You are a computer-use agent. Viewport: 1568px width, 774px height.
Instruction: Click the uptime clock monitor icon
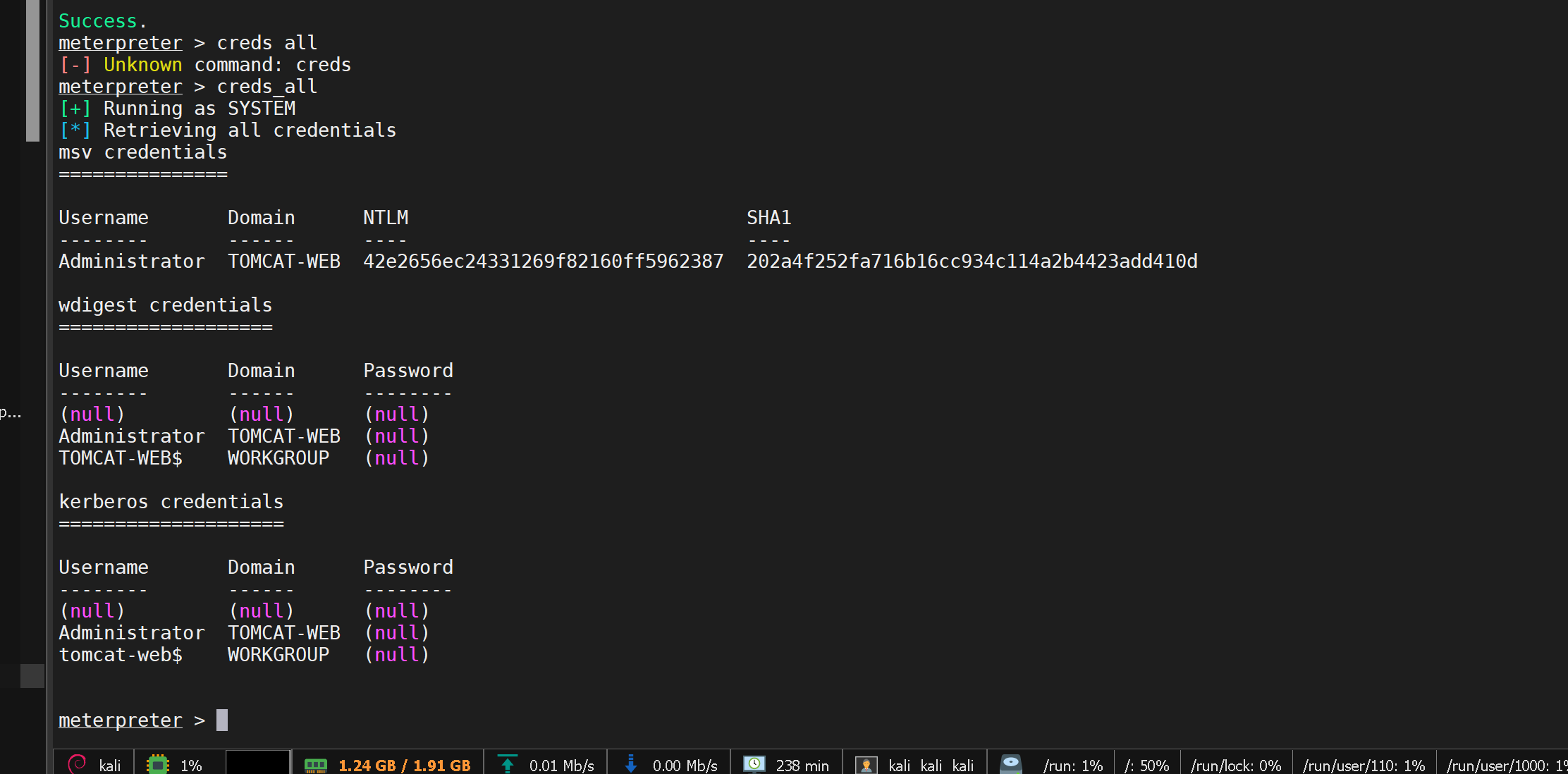754,764
